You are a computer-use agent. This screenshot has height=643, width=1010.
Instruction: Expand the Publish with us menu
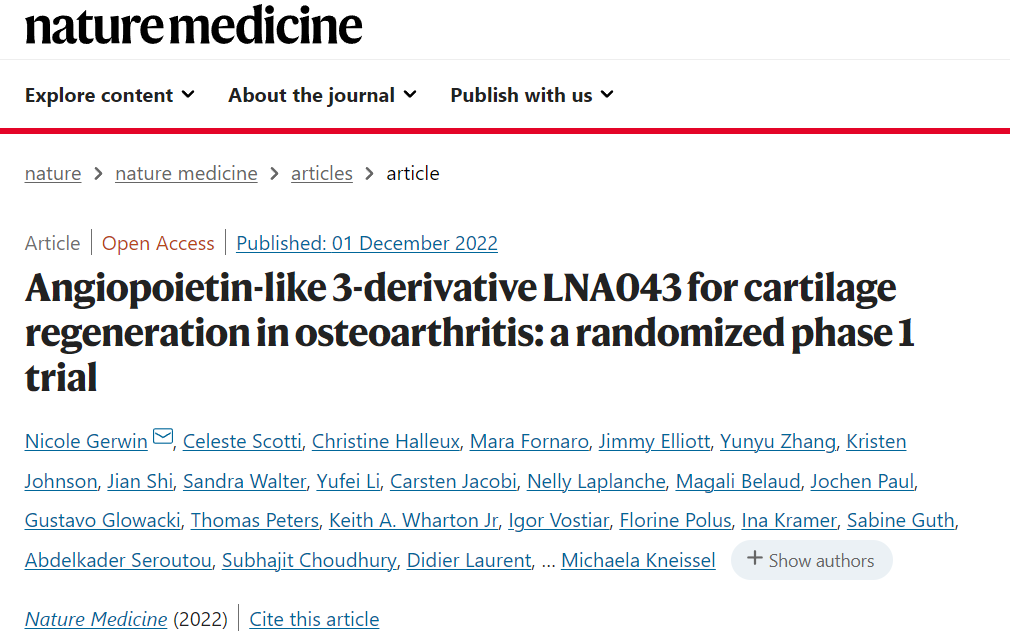pos(532,95)
